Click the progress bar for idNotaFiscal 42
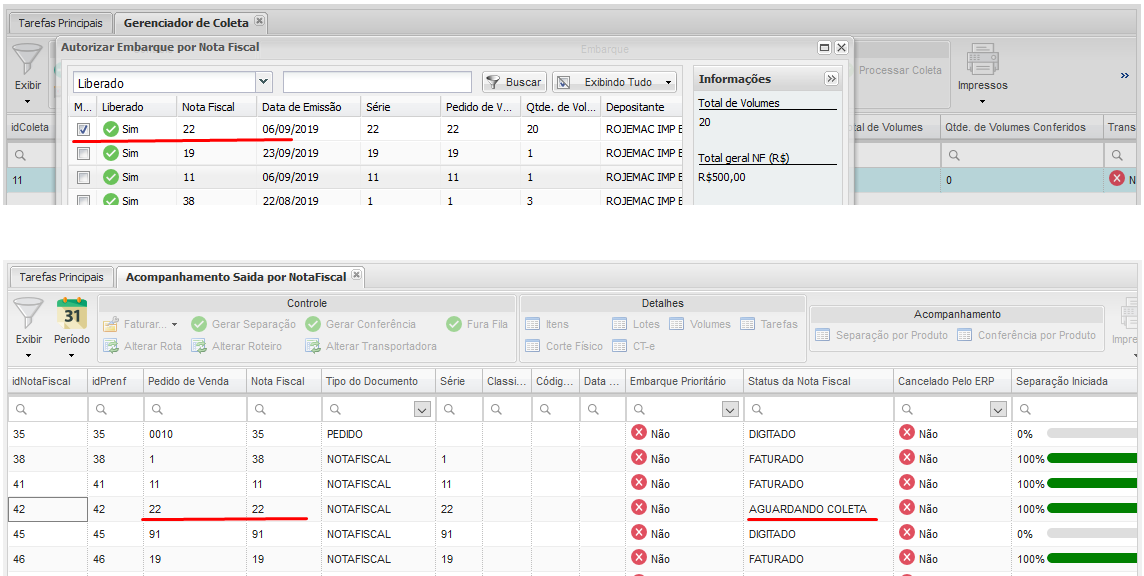This screenshot has height=576, width=1144. click(x=1090, y=509)
